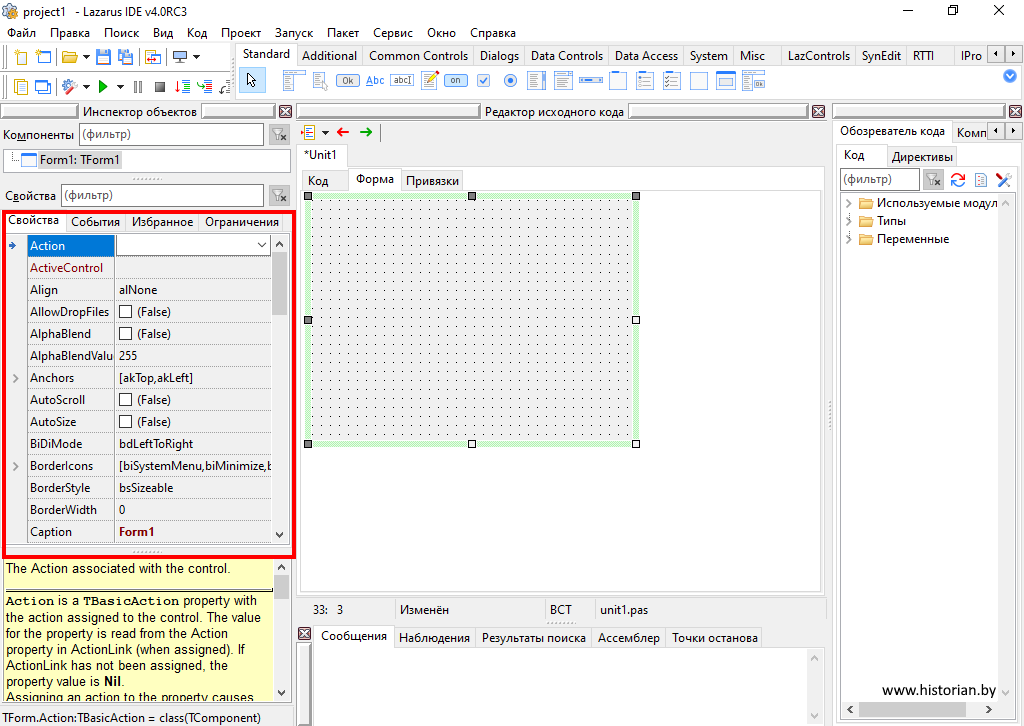Image resolution: width=1024 pixels, height=726 pixels.
Task: Click the green Run button in toolbar
Action: click(103, 87)
